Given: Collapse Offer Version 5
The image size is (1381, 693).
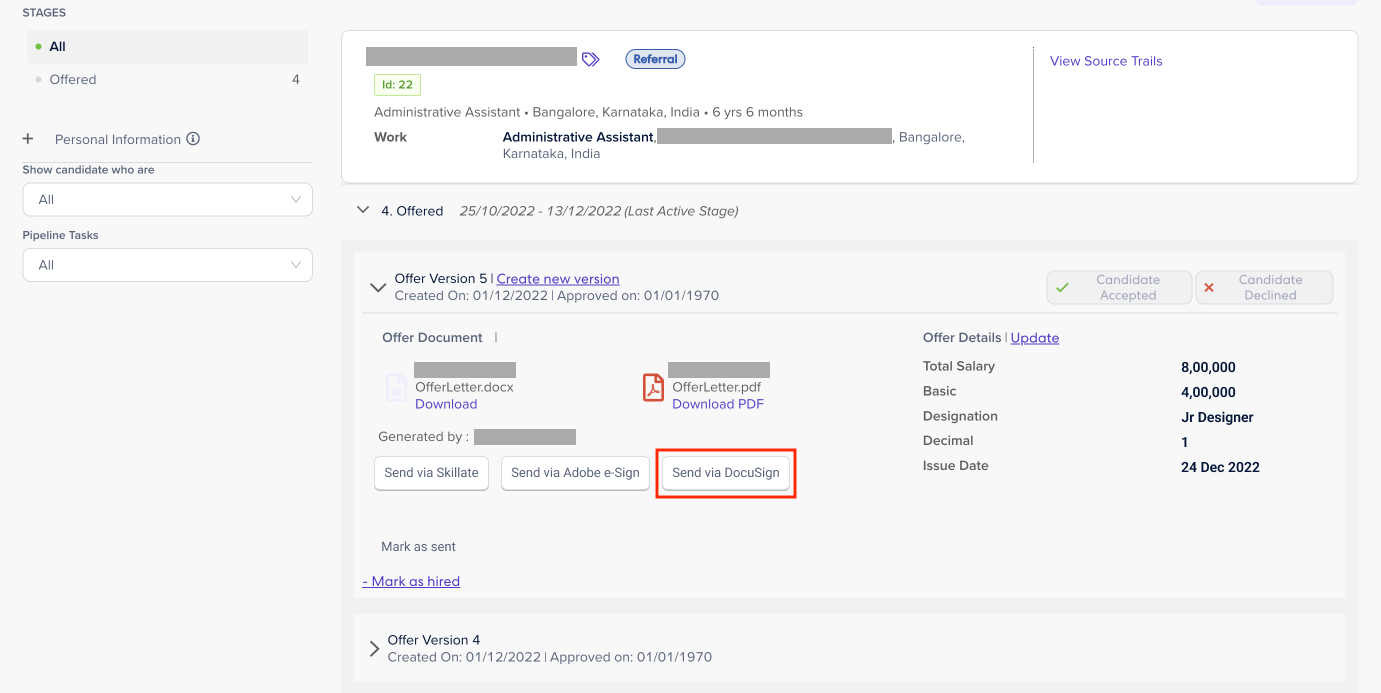Looking at the screenshot, I should coord(378,286).
